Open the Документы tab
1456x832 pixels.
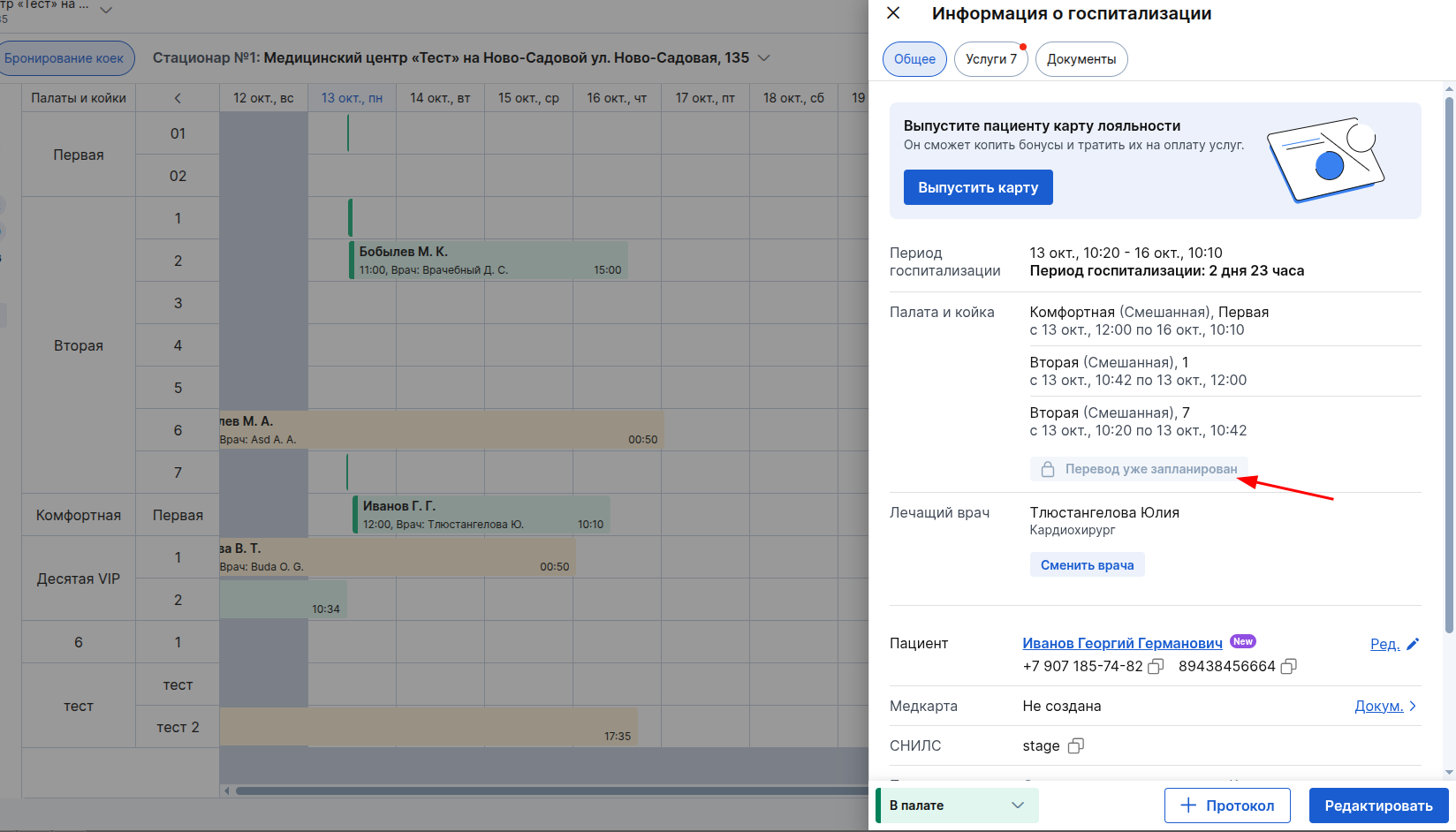[x=1081, y=59]
